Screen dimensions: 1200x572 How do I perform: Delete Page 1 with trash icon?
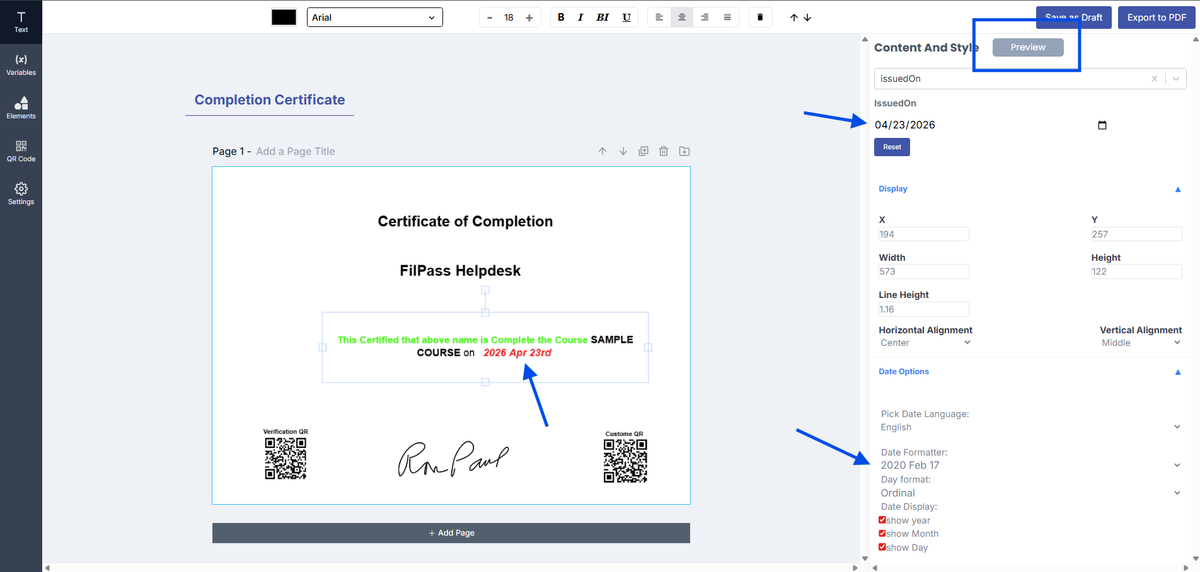point(663,152)
